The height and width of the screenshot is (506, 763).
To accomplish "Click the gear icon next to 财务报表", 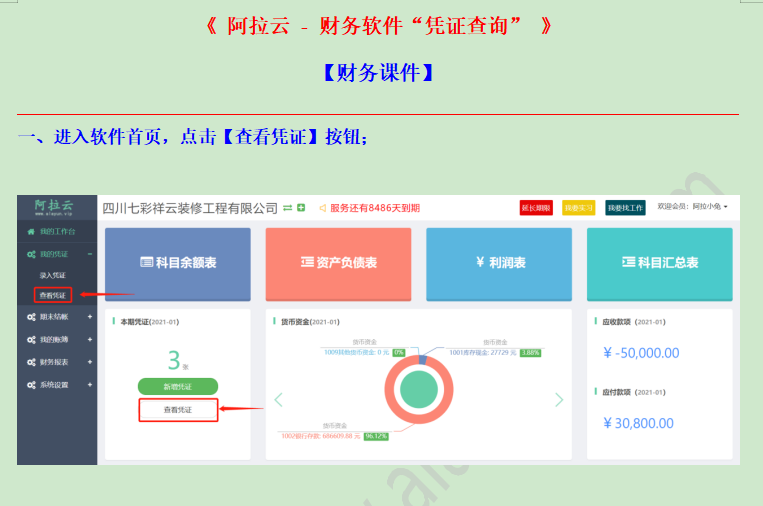I will pyautogui.click(x=31, y=362).
